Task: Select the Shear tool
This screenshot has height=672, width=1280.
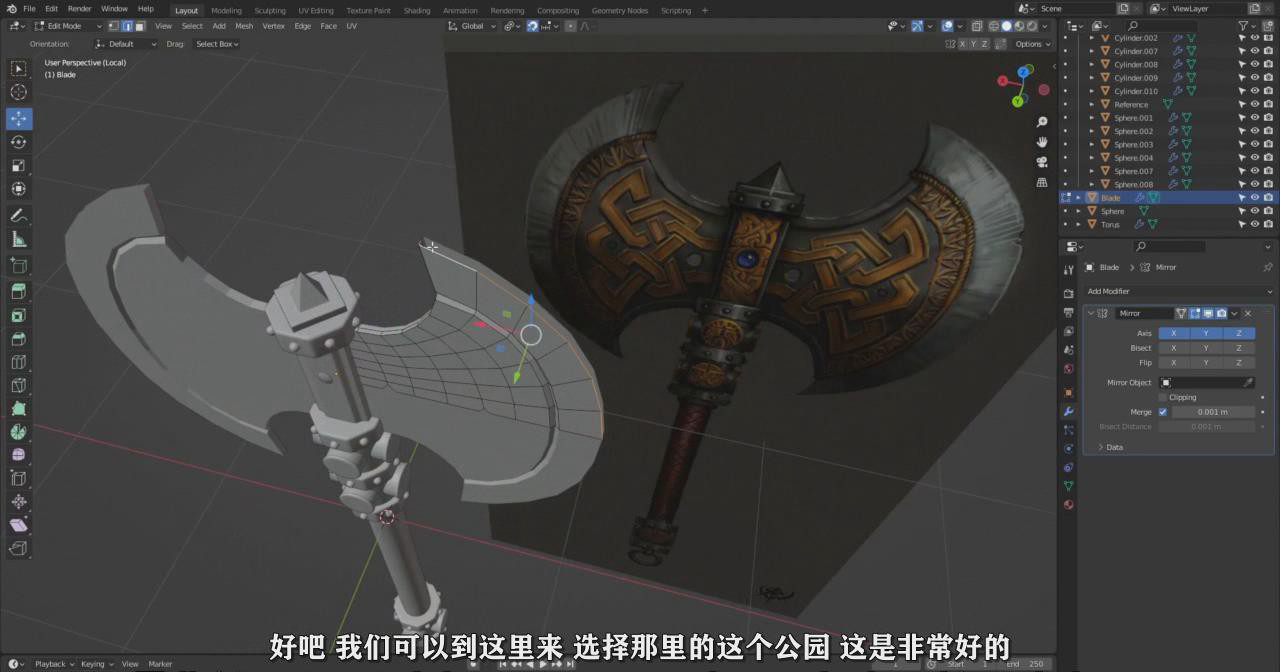Action: tap(19, 525)
